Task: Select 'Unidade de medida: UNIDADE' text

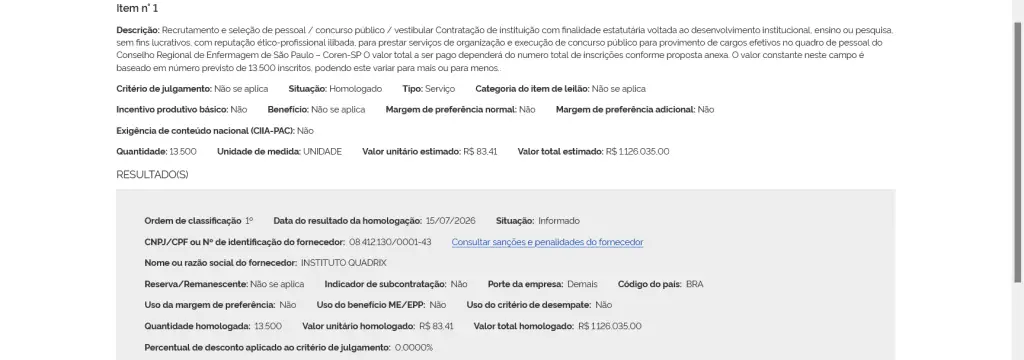Action: tap(280, 152)
